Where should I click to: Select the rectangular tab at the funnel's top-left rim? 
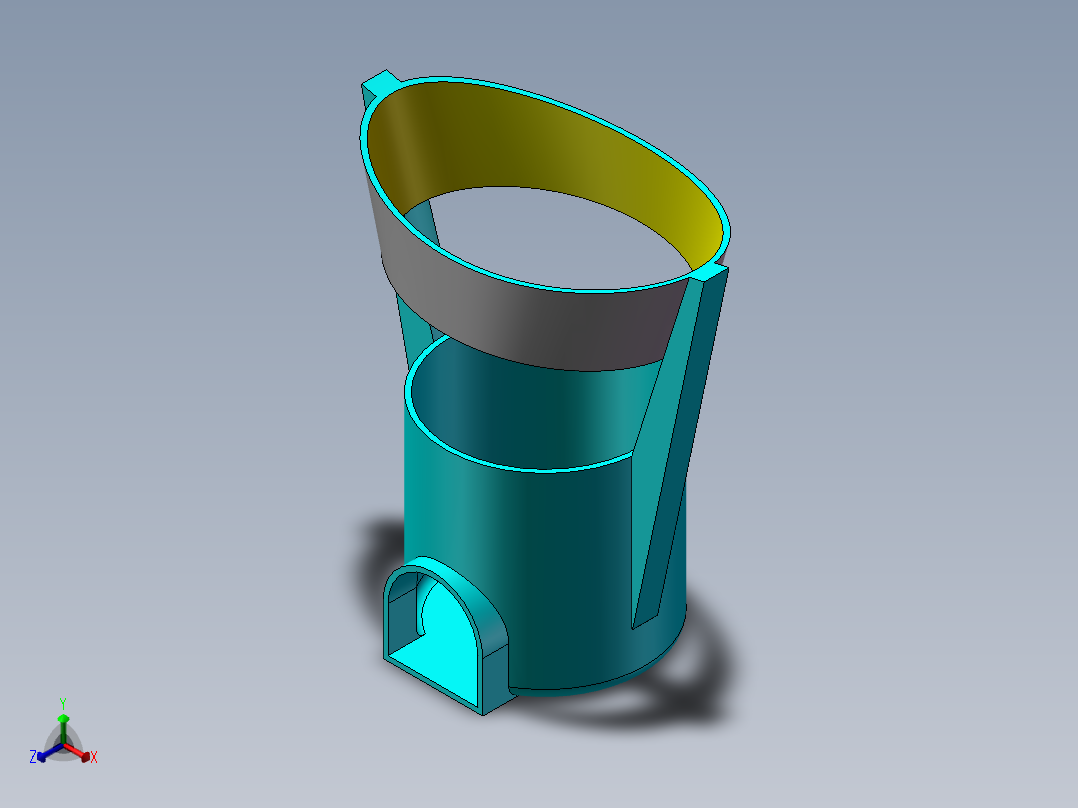pyautogui.click(x=379, y=83)
